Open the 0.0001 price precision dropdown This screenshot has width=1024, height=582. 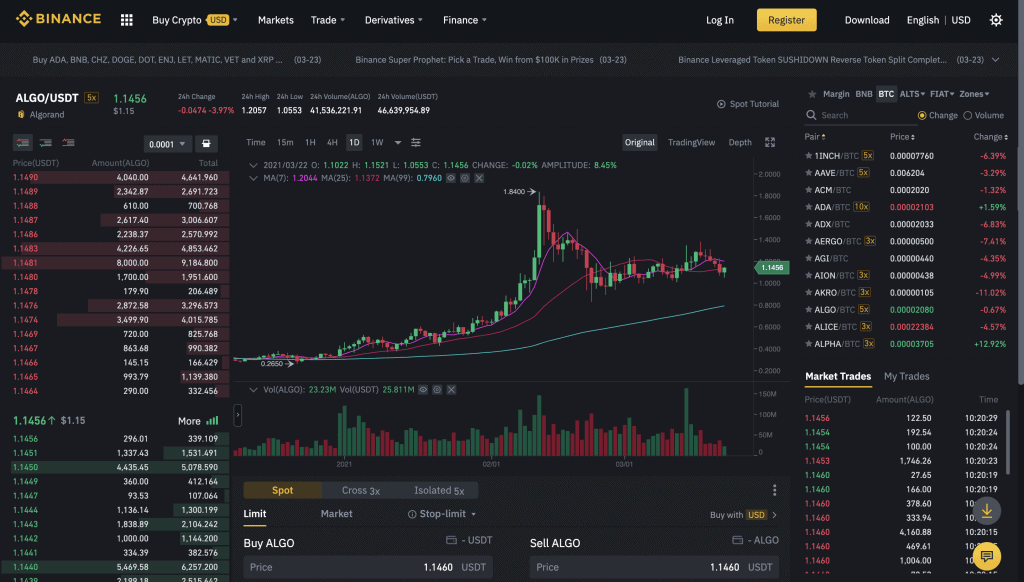[167, 144]
